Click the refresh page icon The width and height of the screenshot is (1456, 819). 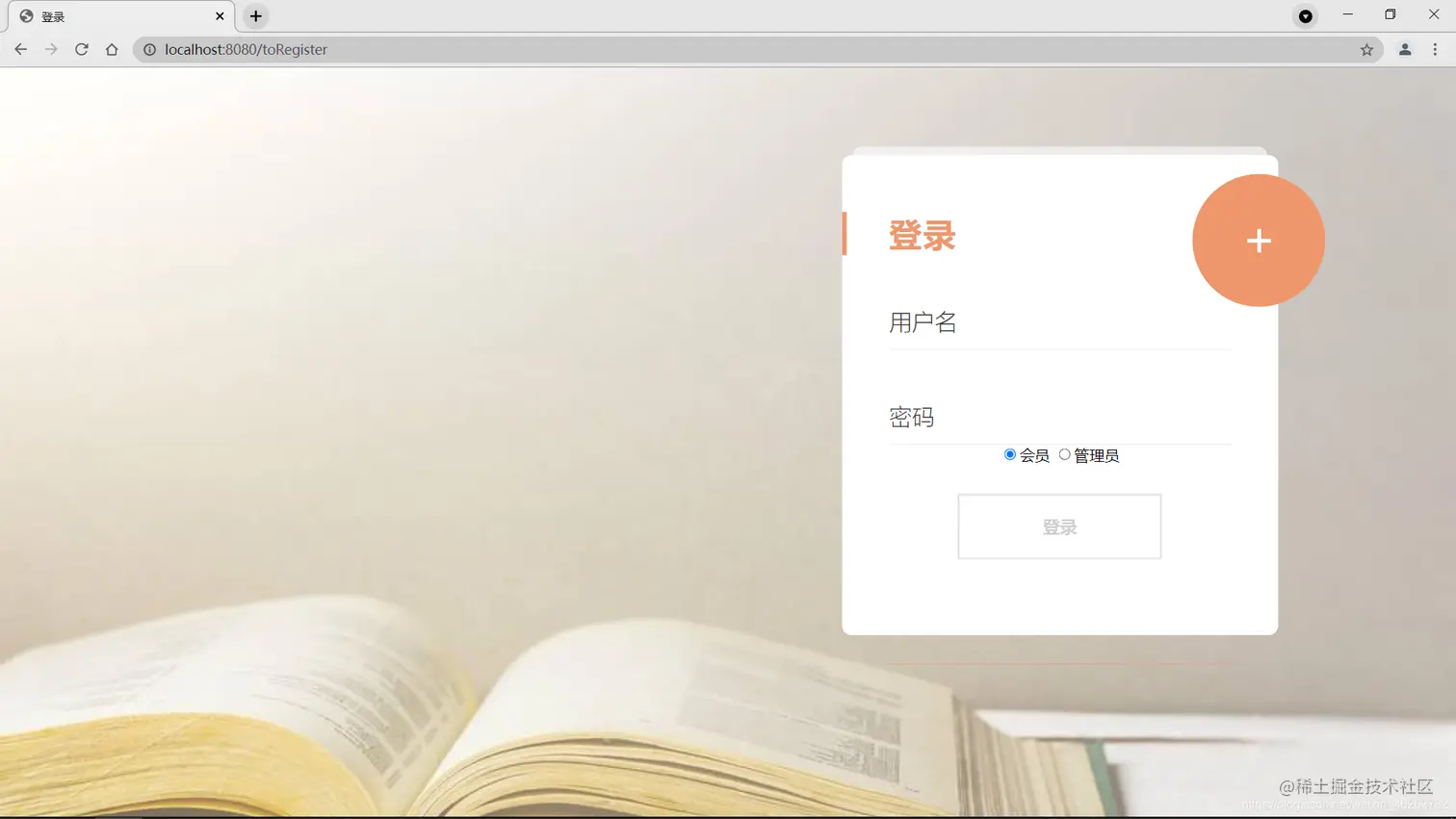(x=81, y=49)
